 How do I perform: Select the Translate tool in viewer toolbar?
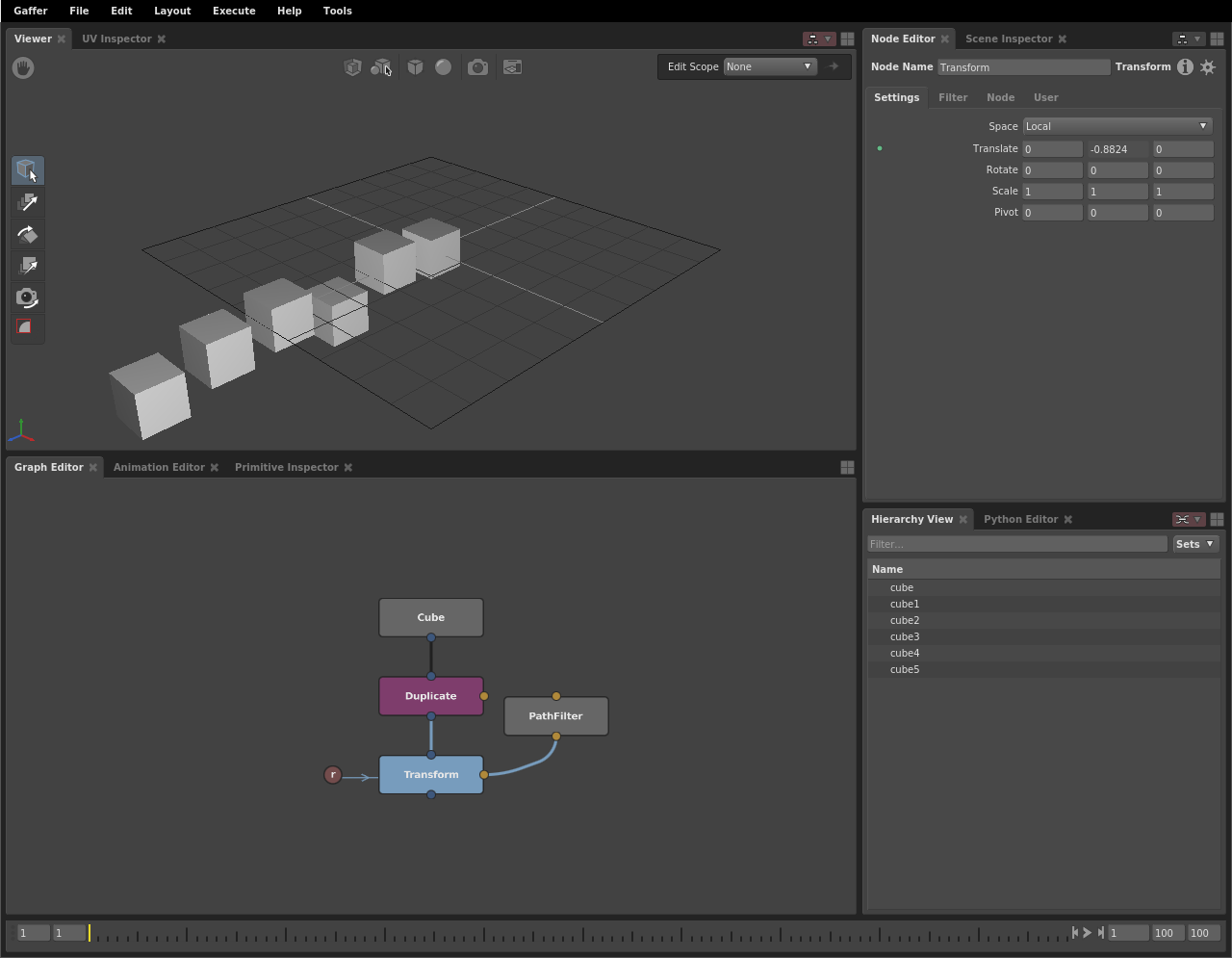point(28,202)
